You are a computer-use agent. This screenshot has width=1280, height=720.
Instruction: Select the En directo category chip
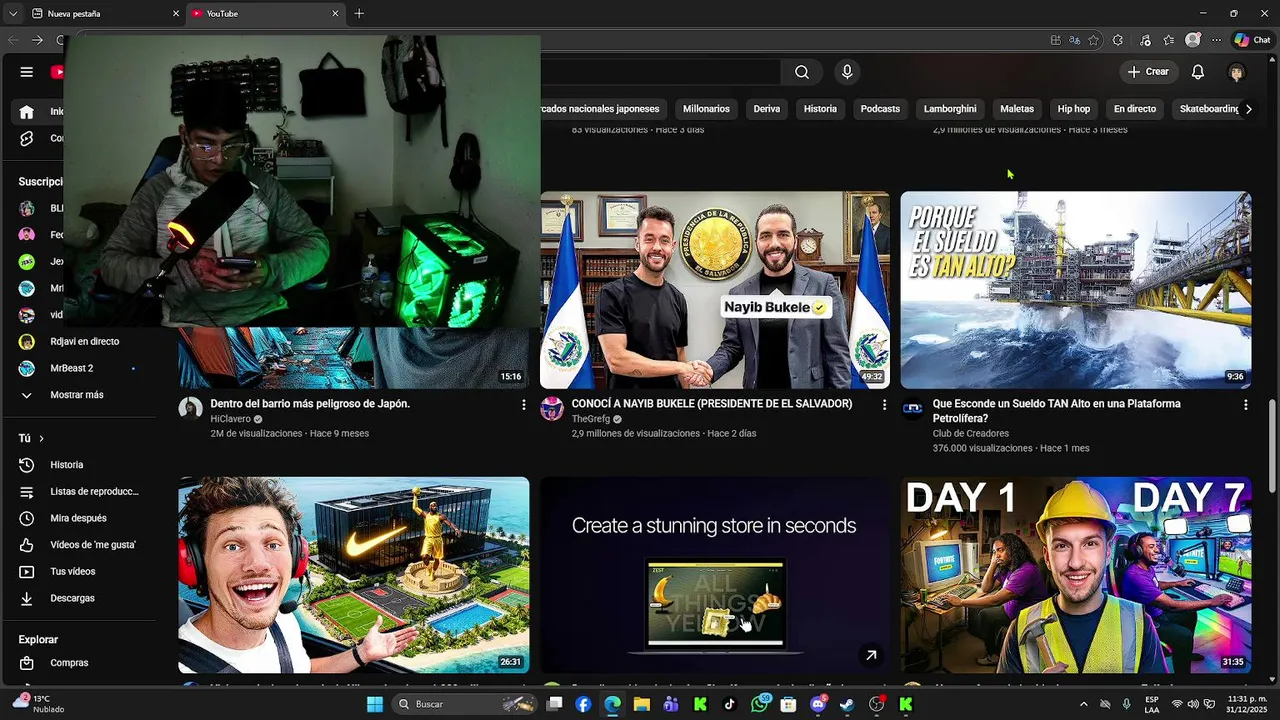[x=1135, y=109]
